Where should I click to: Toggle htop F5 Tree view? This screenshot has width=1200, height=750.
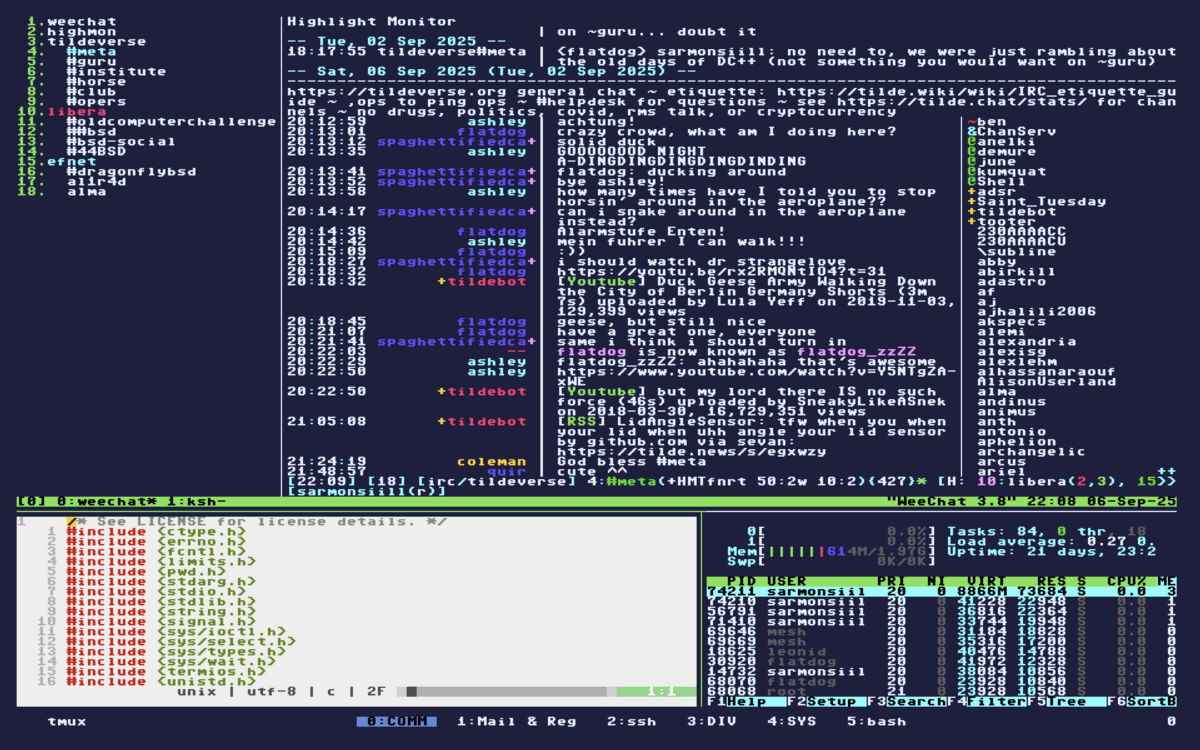(x=1066, y=701)
